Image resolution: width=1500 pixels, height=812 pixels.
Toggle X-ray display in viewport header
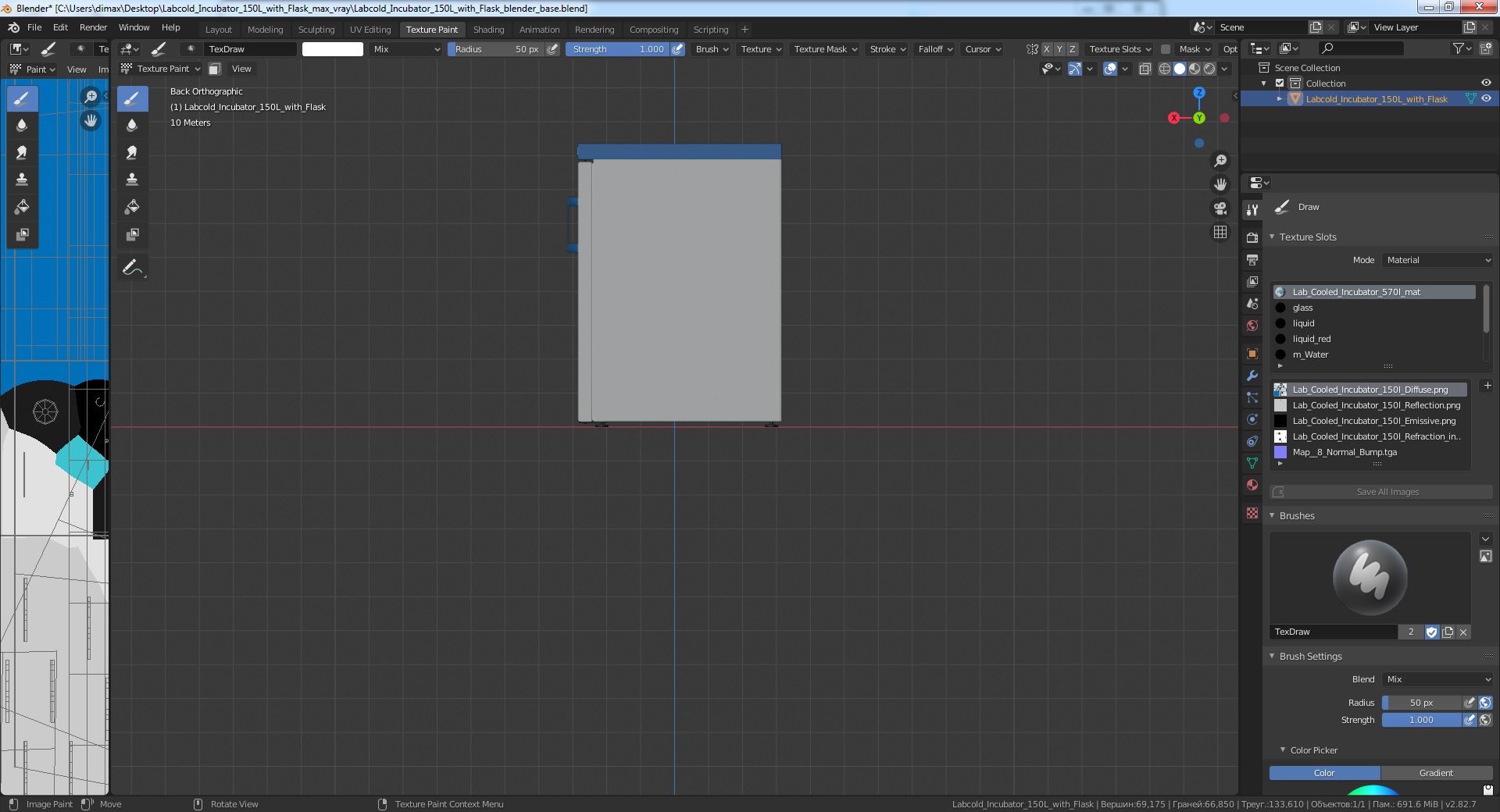pos(1145,69)
